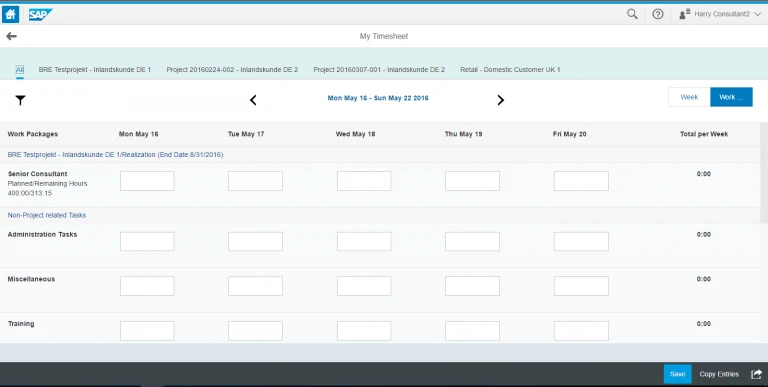Click Training Mon May 16 field

(147, 331)
